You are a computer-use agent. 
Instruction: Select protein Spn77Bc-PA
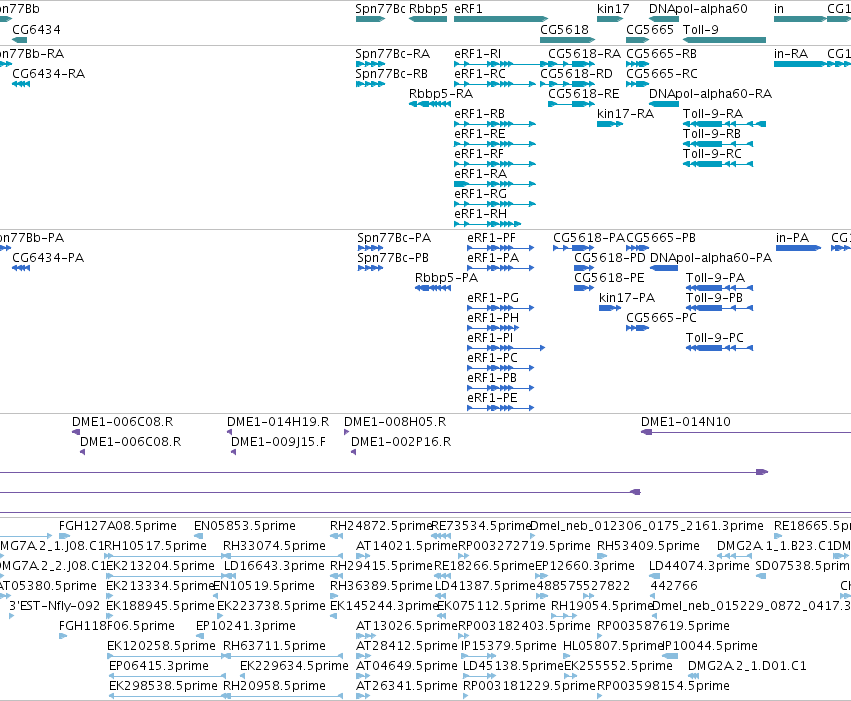pos(394,238)
